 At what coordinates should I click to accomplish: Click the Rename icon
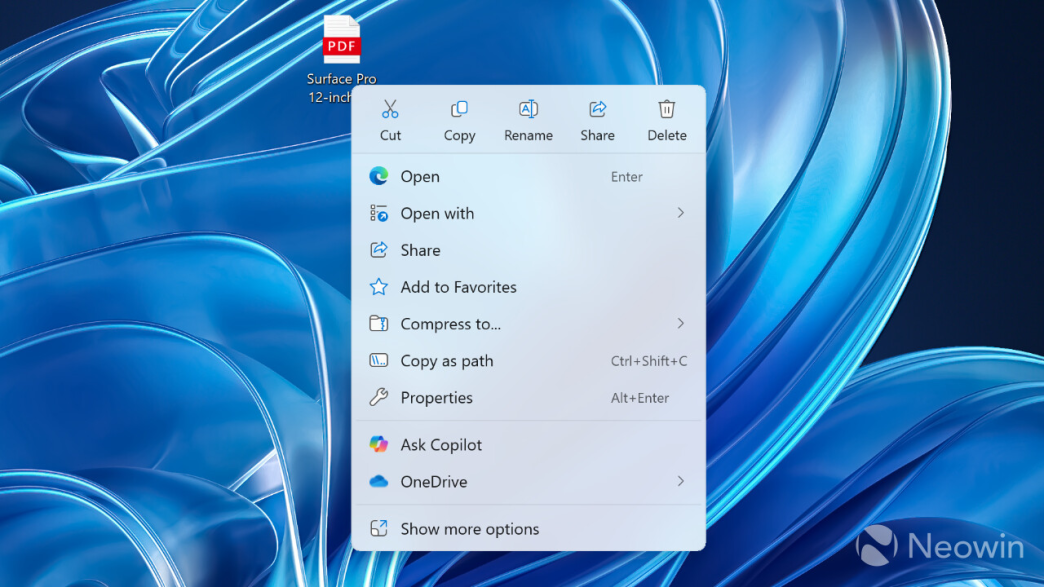528,108
